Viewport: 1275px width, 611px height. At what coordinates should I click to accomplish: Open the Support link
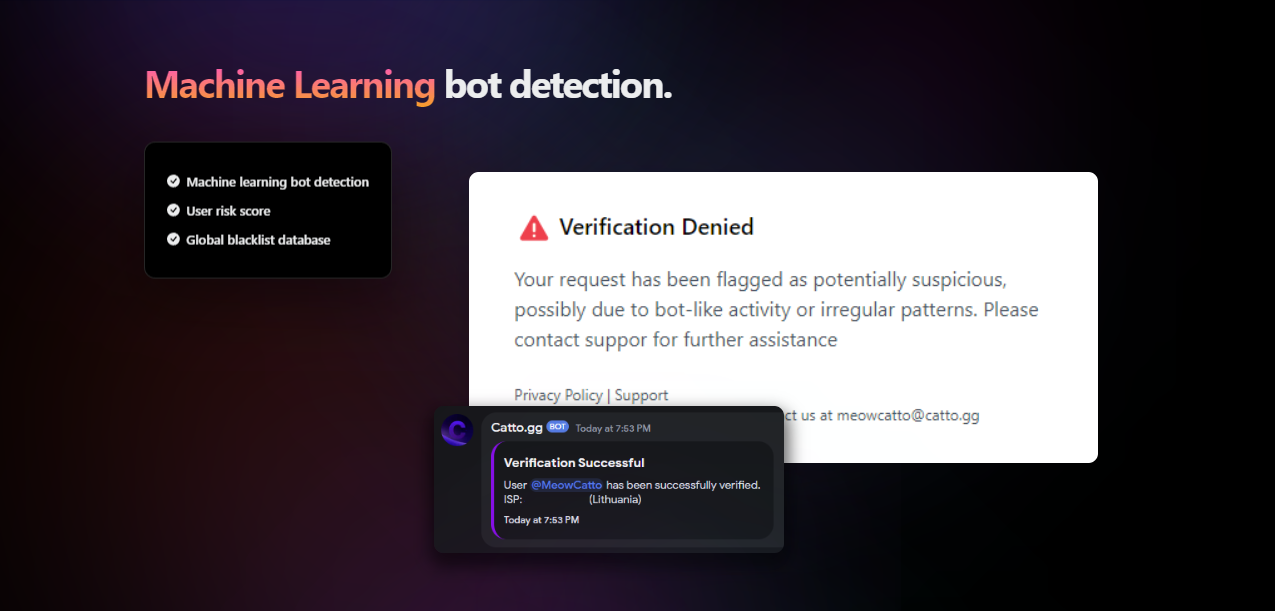pyautogui.click(x=641, y=395)
